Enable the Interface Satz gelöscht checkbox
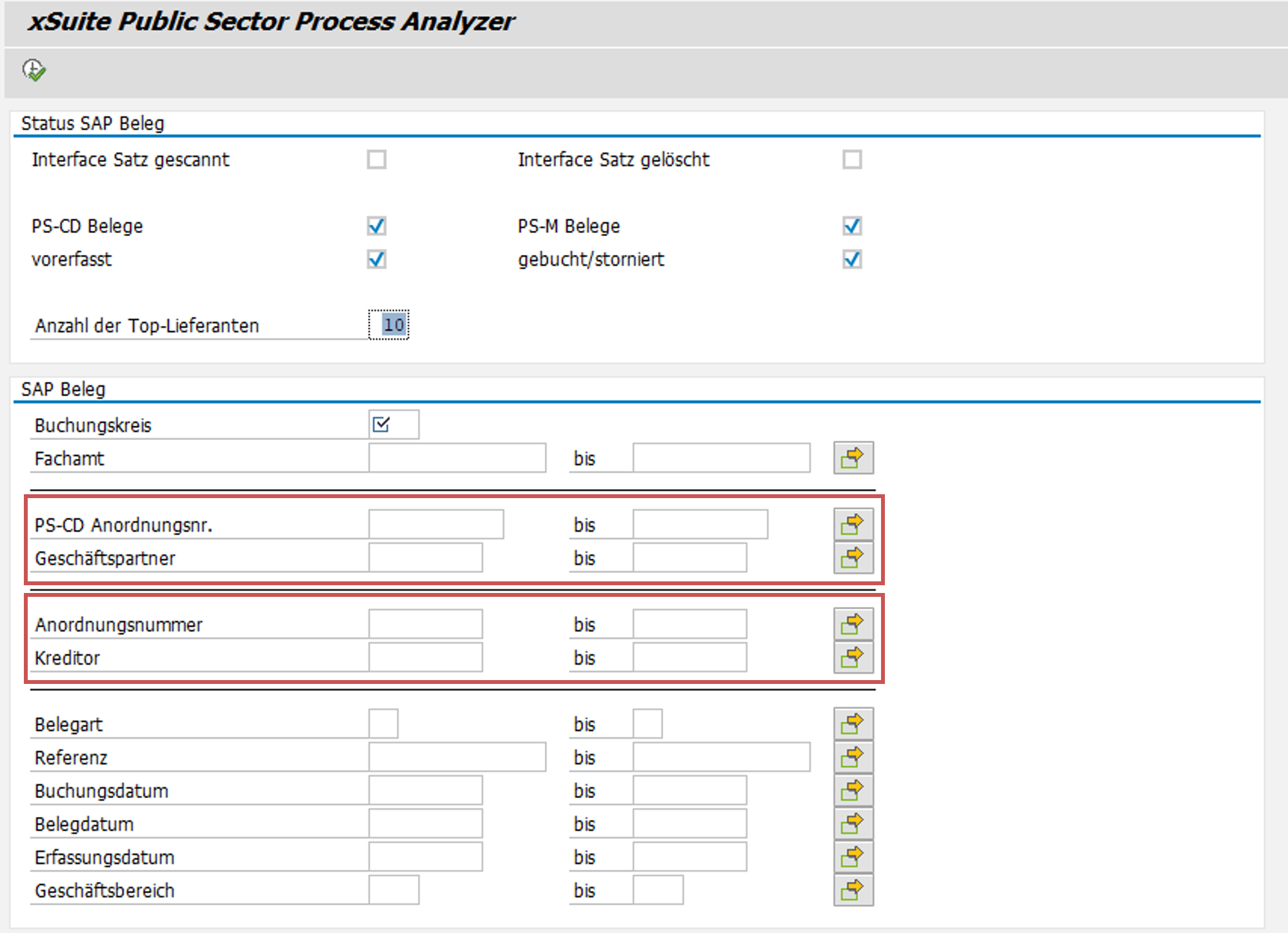1288x933 pixels. (x=853, y=159)
